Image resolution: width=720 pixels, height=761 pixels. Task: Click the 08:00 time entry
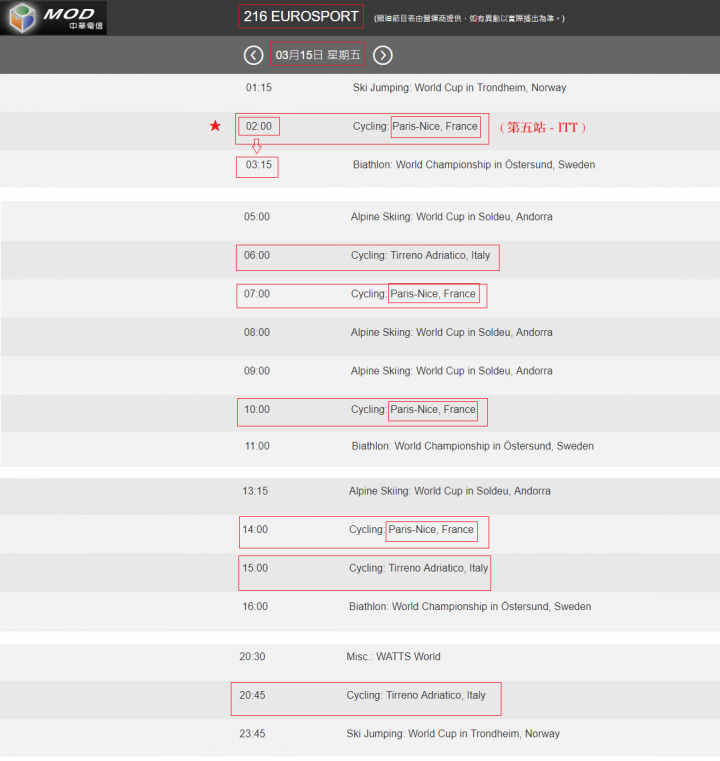[x=257, y=332]
